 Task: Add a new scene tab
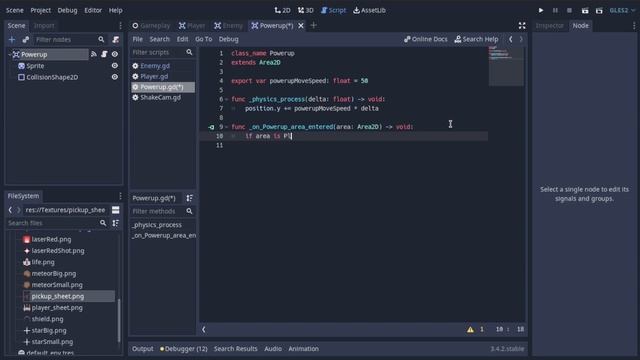[313, 25]
